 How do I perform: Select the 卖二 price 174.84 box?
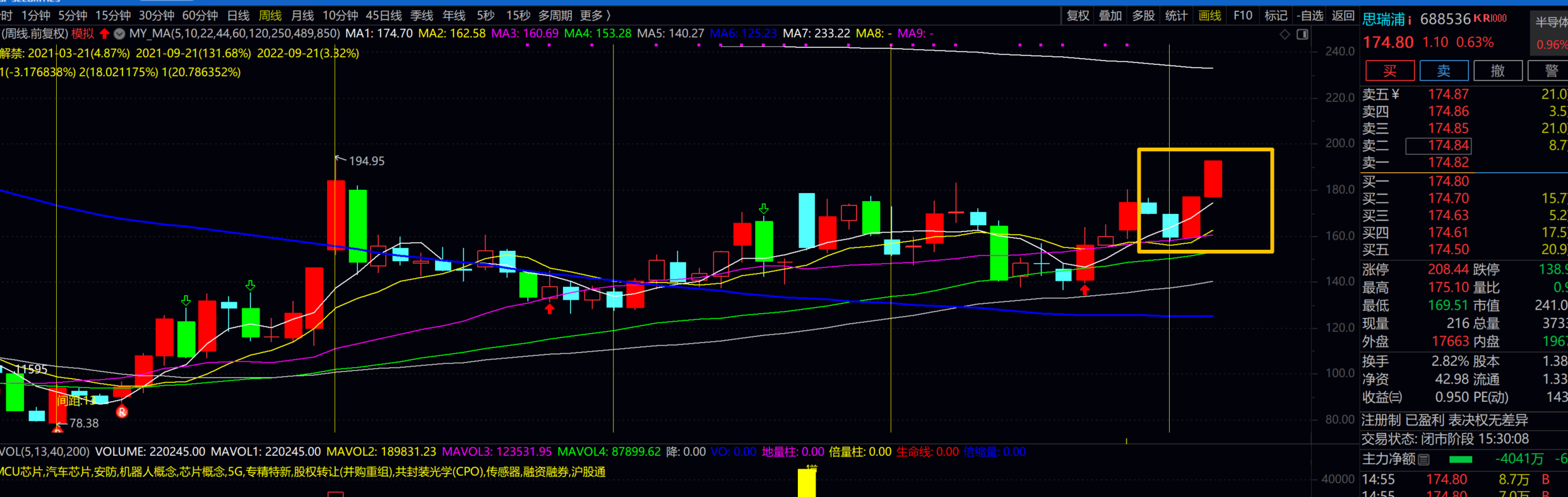[1439, 146]
